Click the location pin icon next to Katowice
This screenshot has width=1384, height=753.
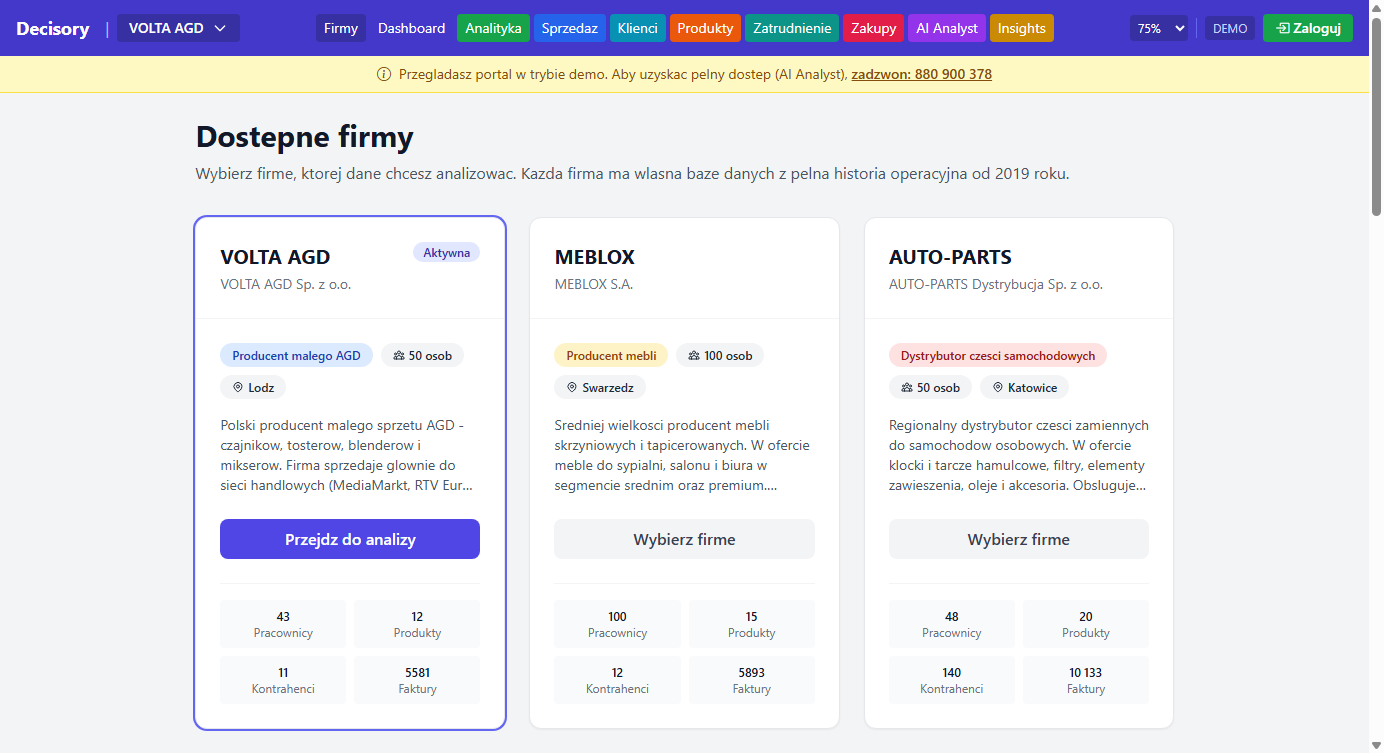pyautogui.click(x=997, y=387)
